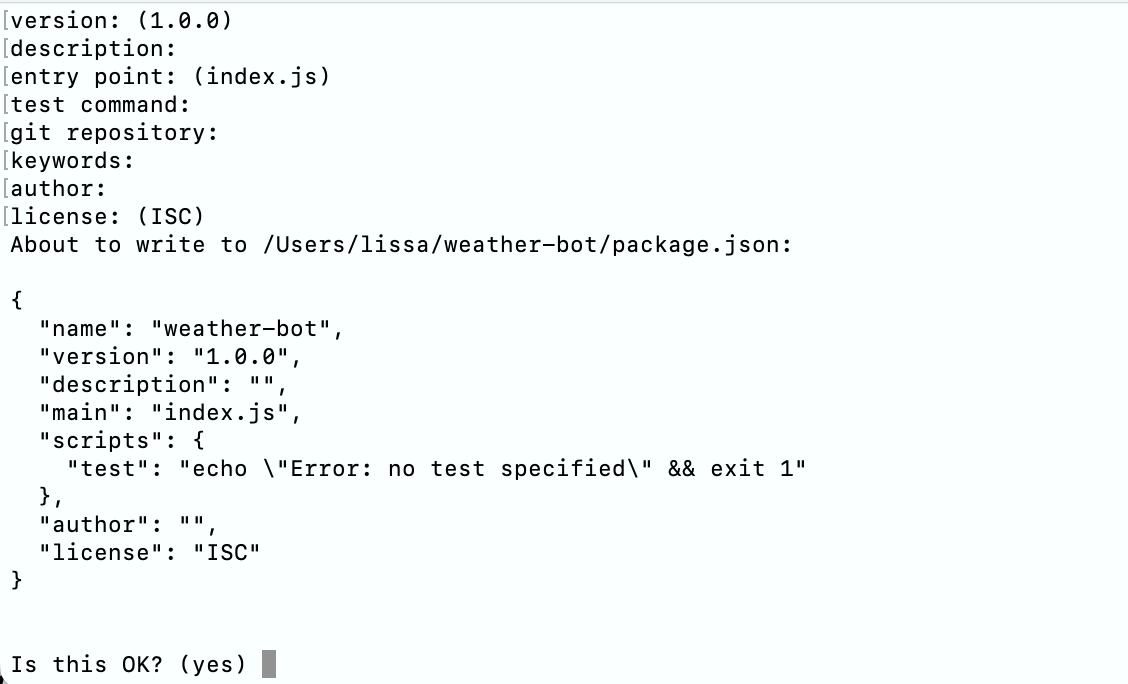Click the "license: (ISC)" prompt line

[107, 216]
